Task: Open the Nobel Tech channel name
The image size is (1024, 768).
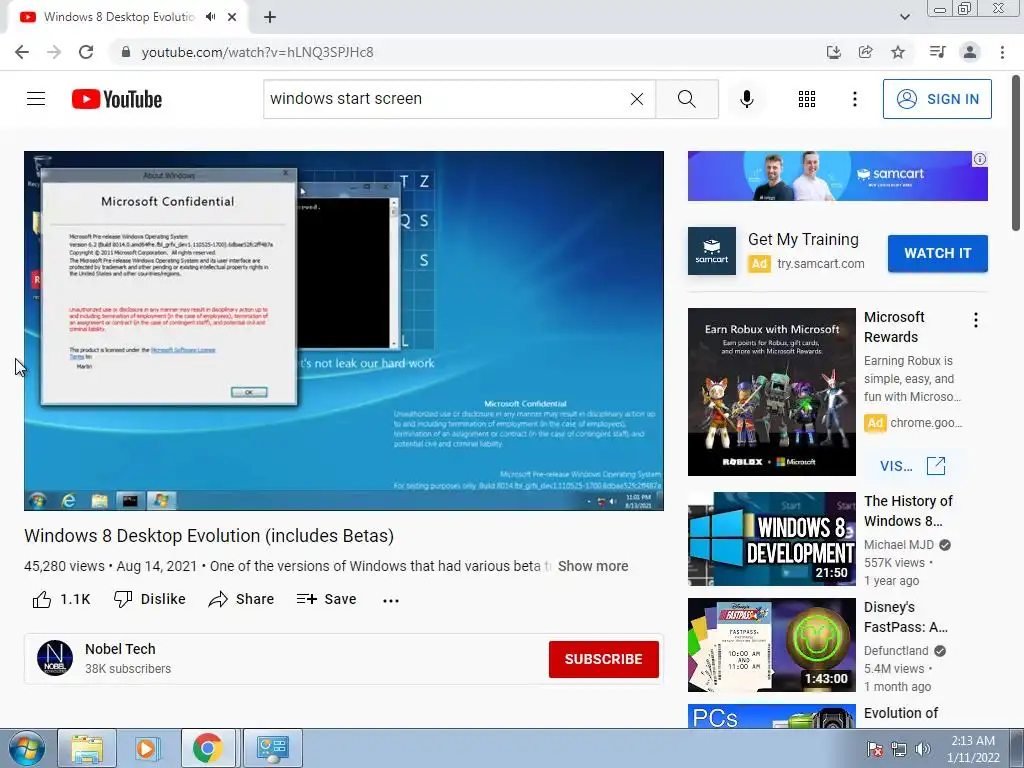Action: 120,649
